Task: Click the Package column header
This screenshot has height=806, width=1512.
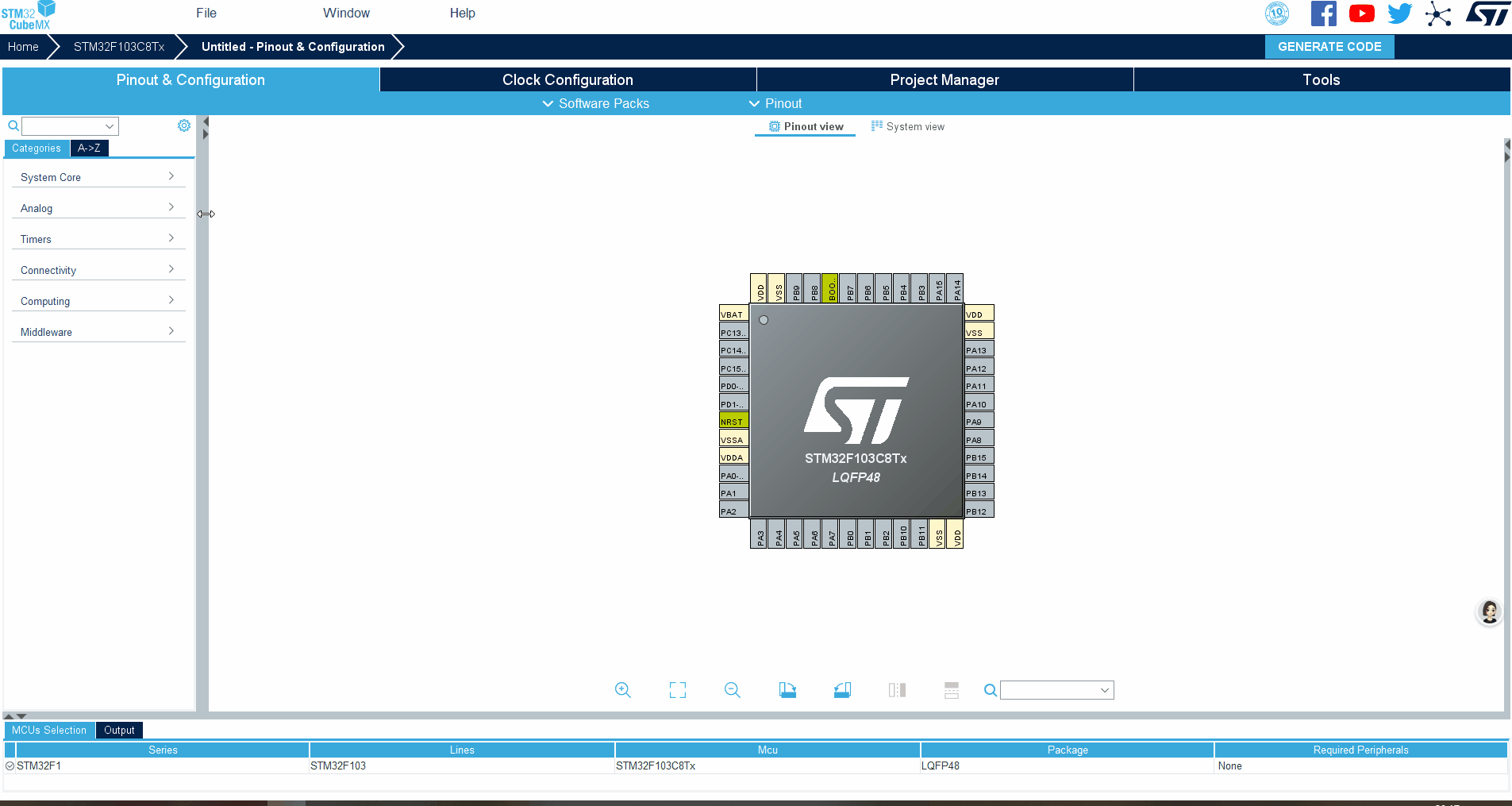Action: (1068, 750)
